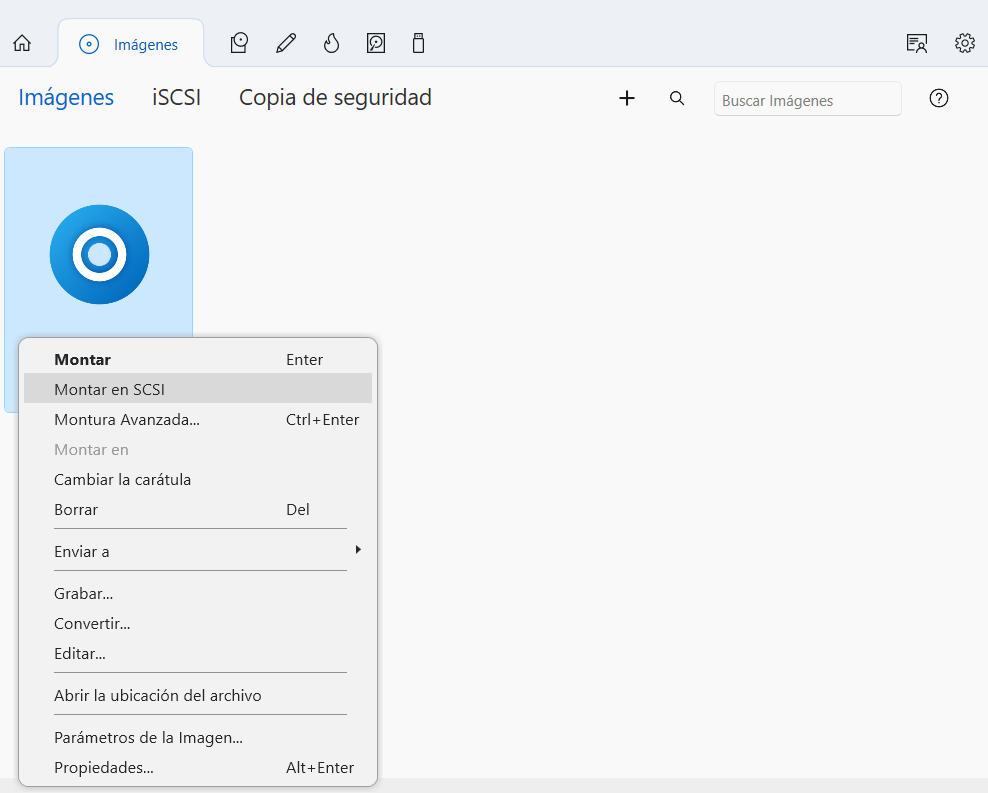Open the virtual hard disk icon
Screen dimensions: 988x793
click(x=376, y=43)
